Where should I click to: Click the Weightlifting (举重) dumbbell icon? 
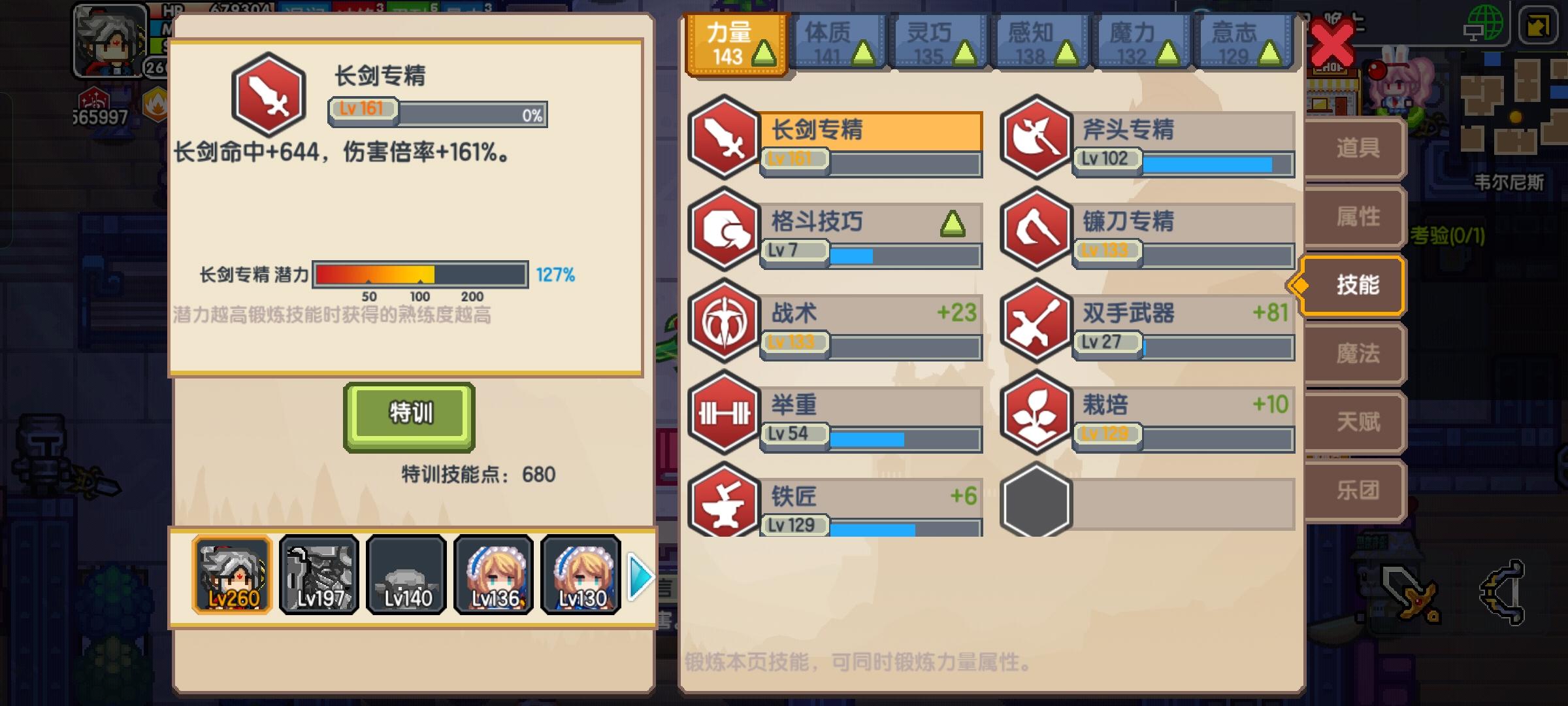click(725, 412)
